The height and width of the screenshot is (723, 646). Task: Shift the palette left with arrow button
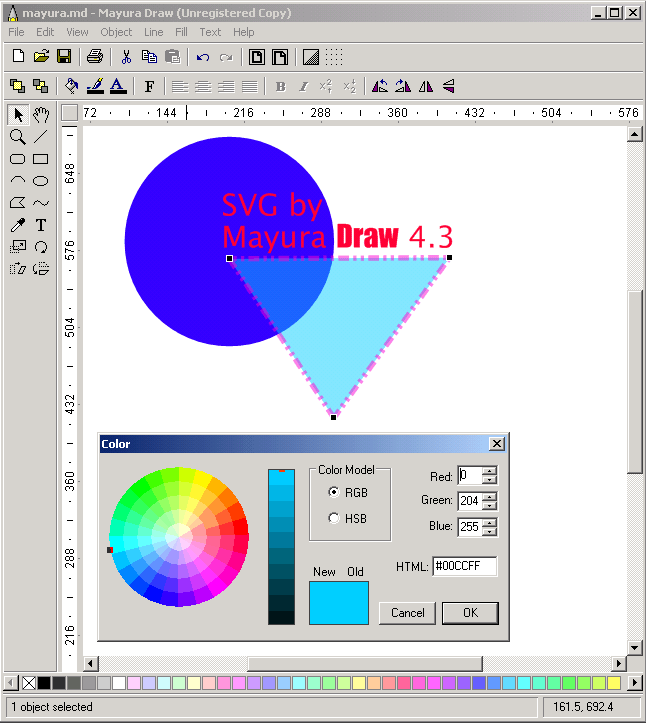tap(11, 682)
